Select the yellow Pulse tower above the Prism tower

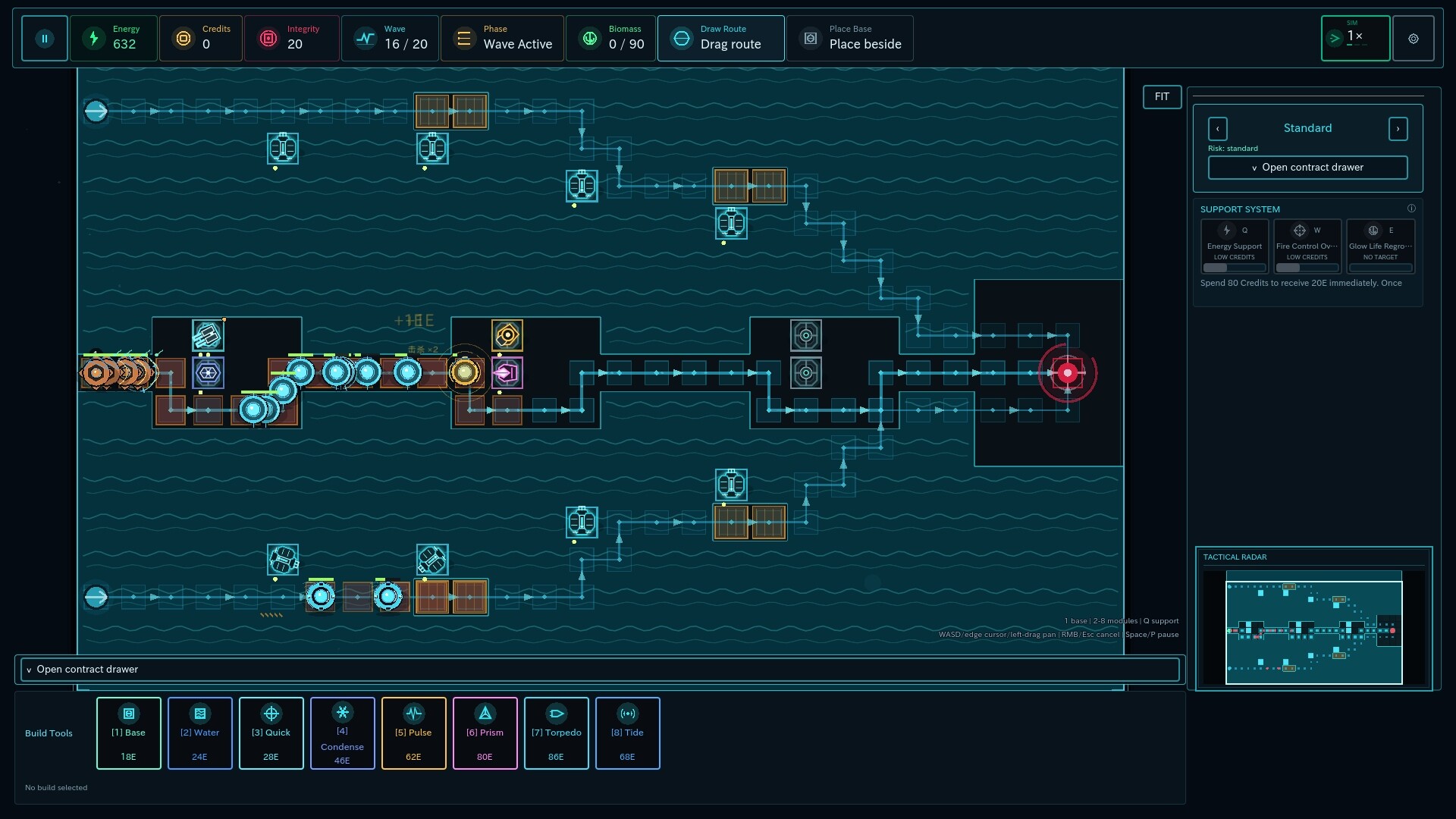pyautogui.click(x=507, y=335)
